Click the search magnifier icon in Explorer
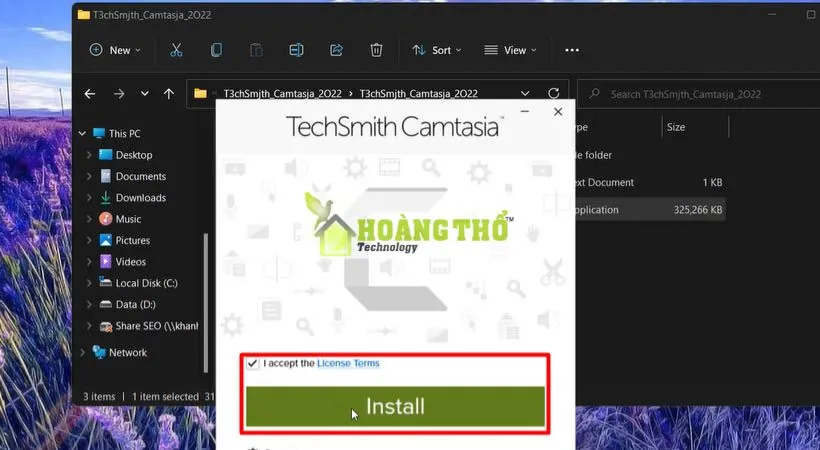The image size is (820, 450). coord(594,94)
